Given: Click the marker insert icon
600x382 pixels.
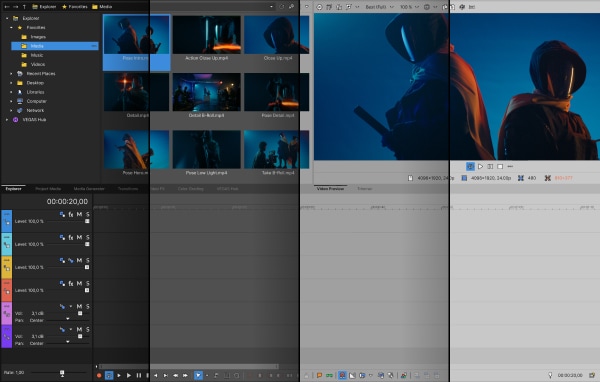Looking at the screenshot, I should (319, 376).
